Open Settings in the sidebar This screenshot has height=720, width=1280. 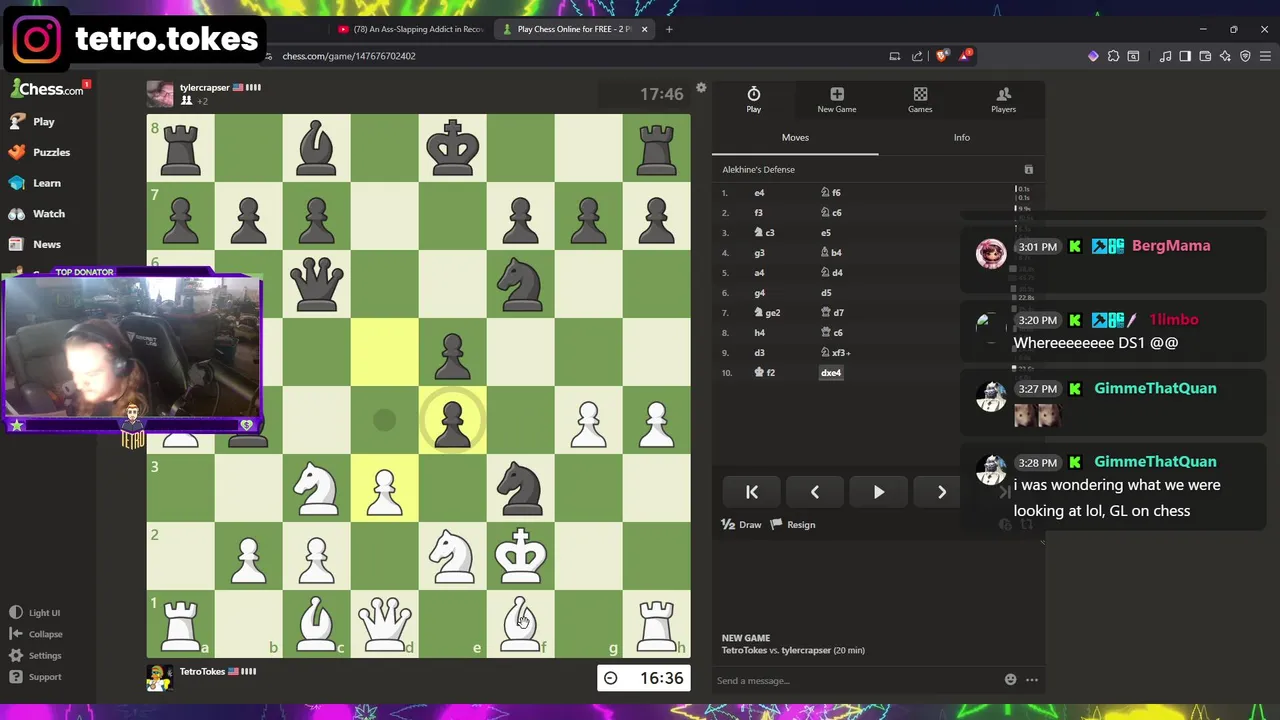[x=36, y=656]
